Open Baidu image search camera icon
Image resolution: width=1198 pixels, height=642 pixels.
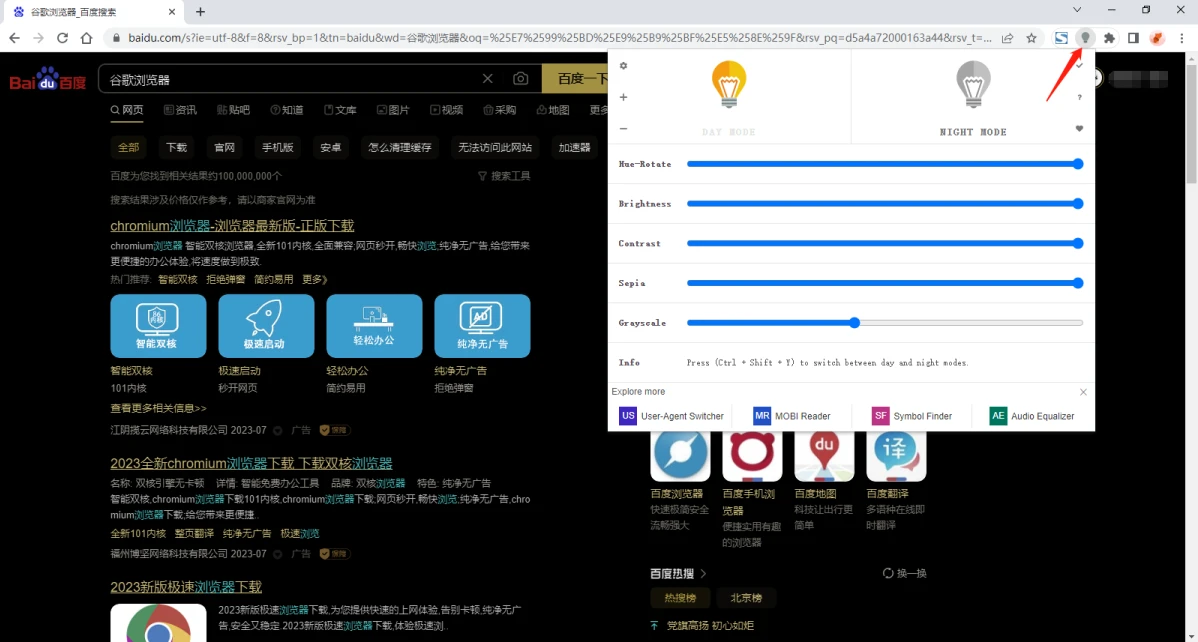coord(520,79)
